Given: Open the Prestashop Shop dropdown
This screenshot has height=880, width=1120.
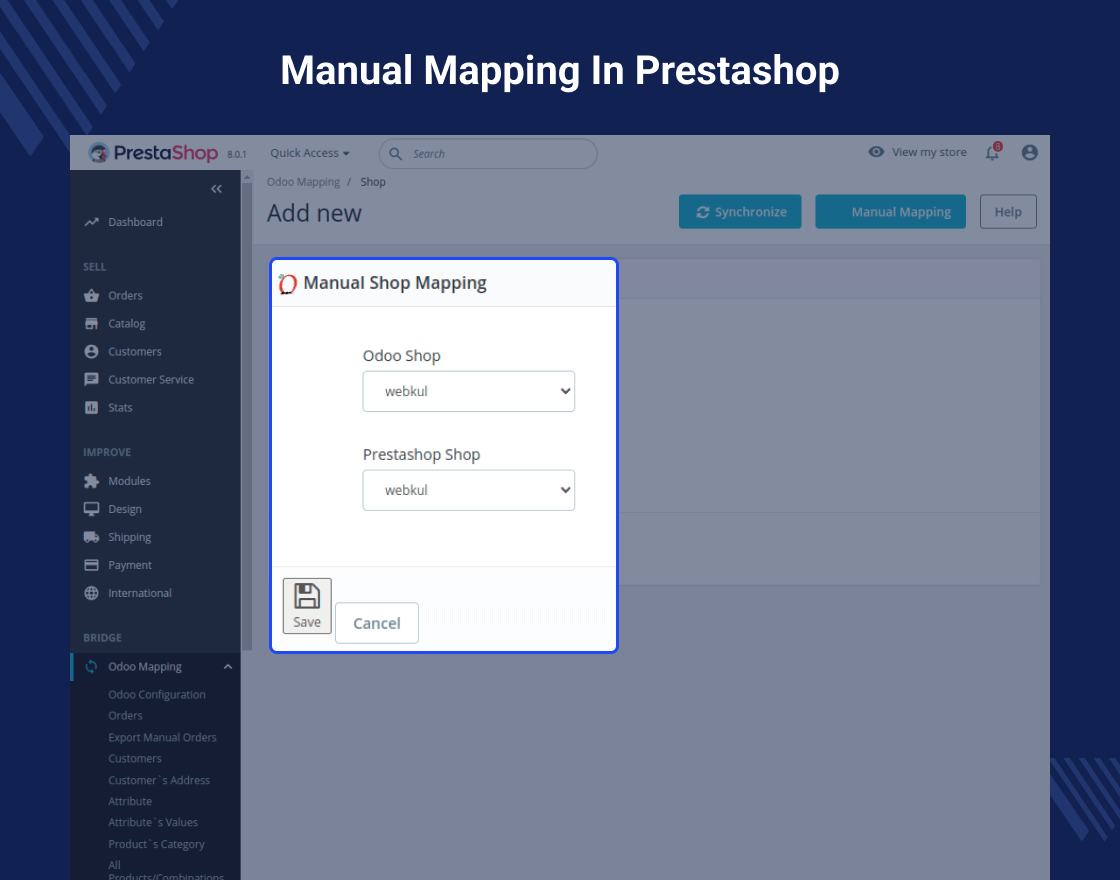Looking at the screenshot, I should tap(469, 490).
